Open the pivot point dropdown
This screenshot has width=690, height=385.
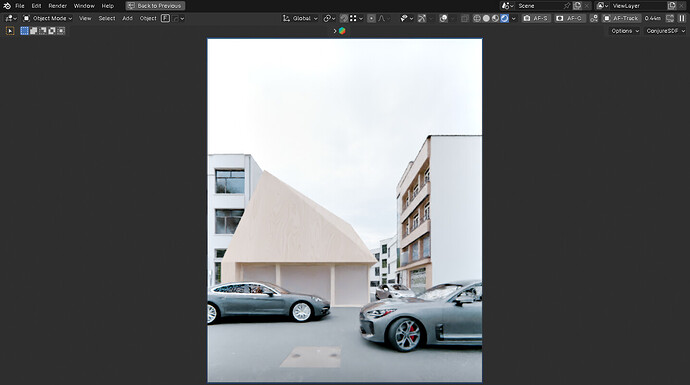(329, 18)
